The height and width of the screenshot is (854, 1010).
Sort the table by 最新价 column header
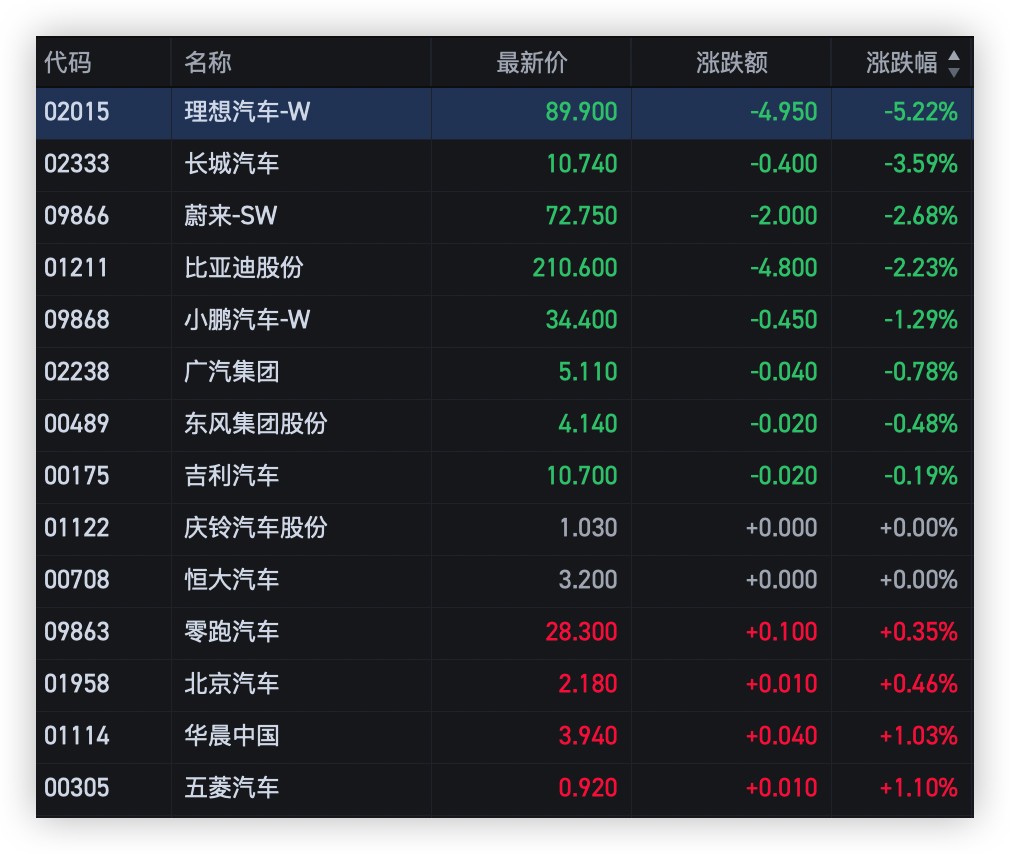531,63
